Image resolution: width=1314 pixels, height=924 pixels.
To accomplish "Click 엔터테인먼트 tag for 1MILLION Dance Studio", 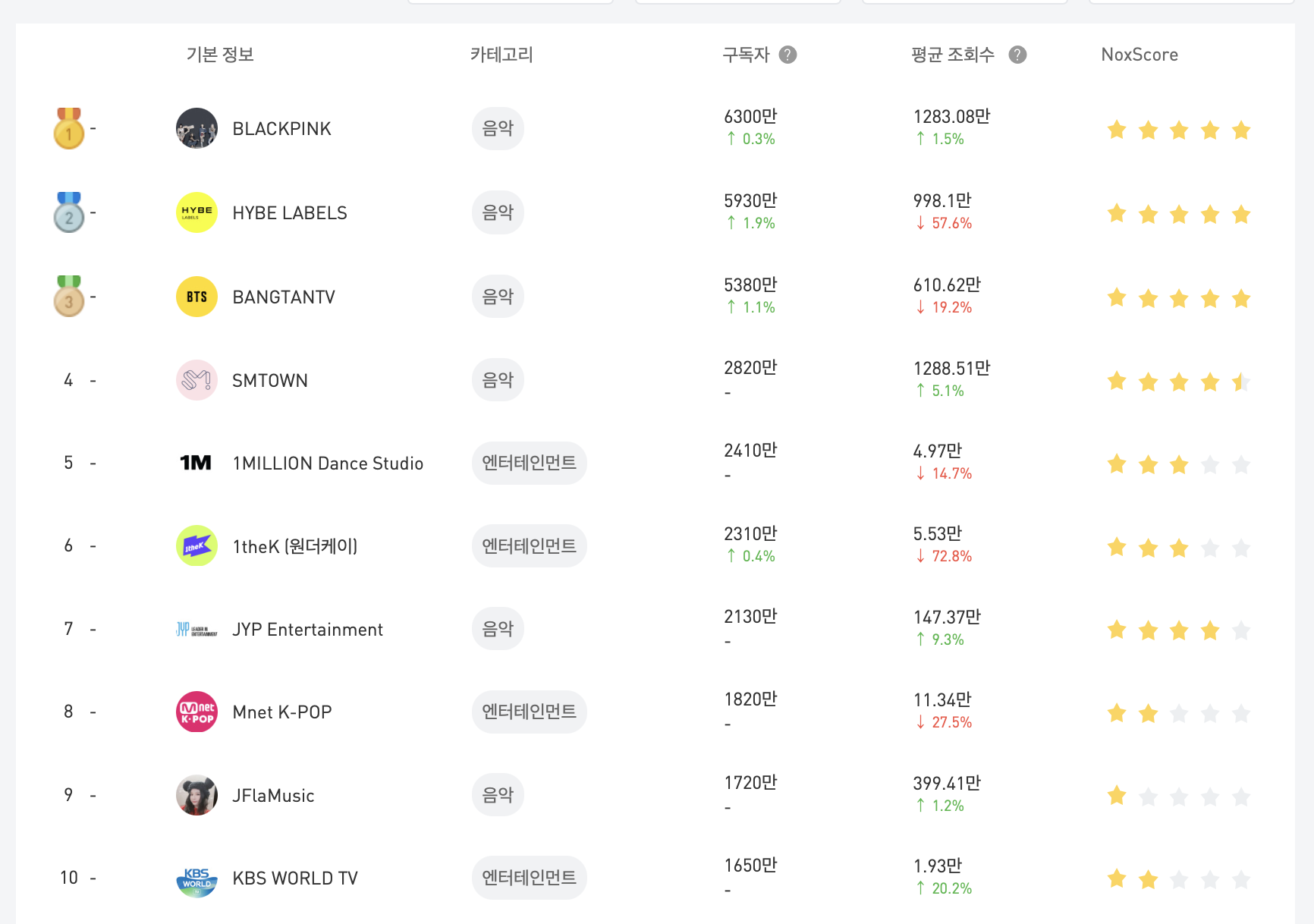I will click(x=530, y=463).
